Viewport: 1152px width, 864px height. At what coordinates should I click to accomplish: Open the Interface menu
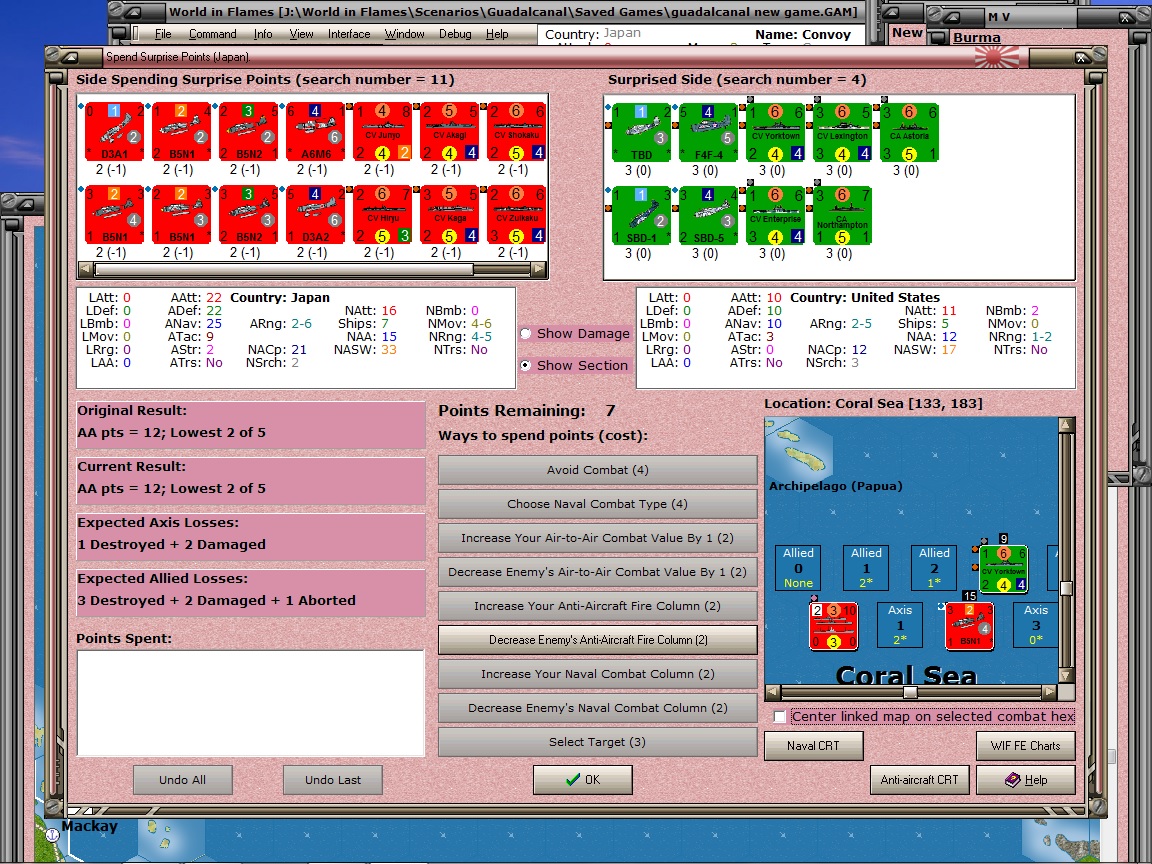(x=349, y=34)
